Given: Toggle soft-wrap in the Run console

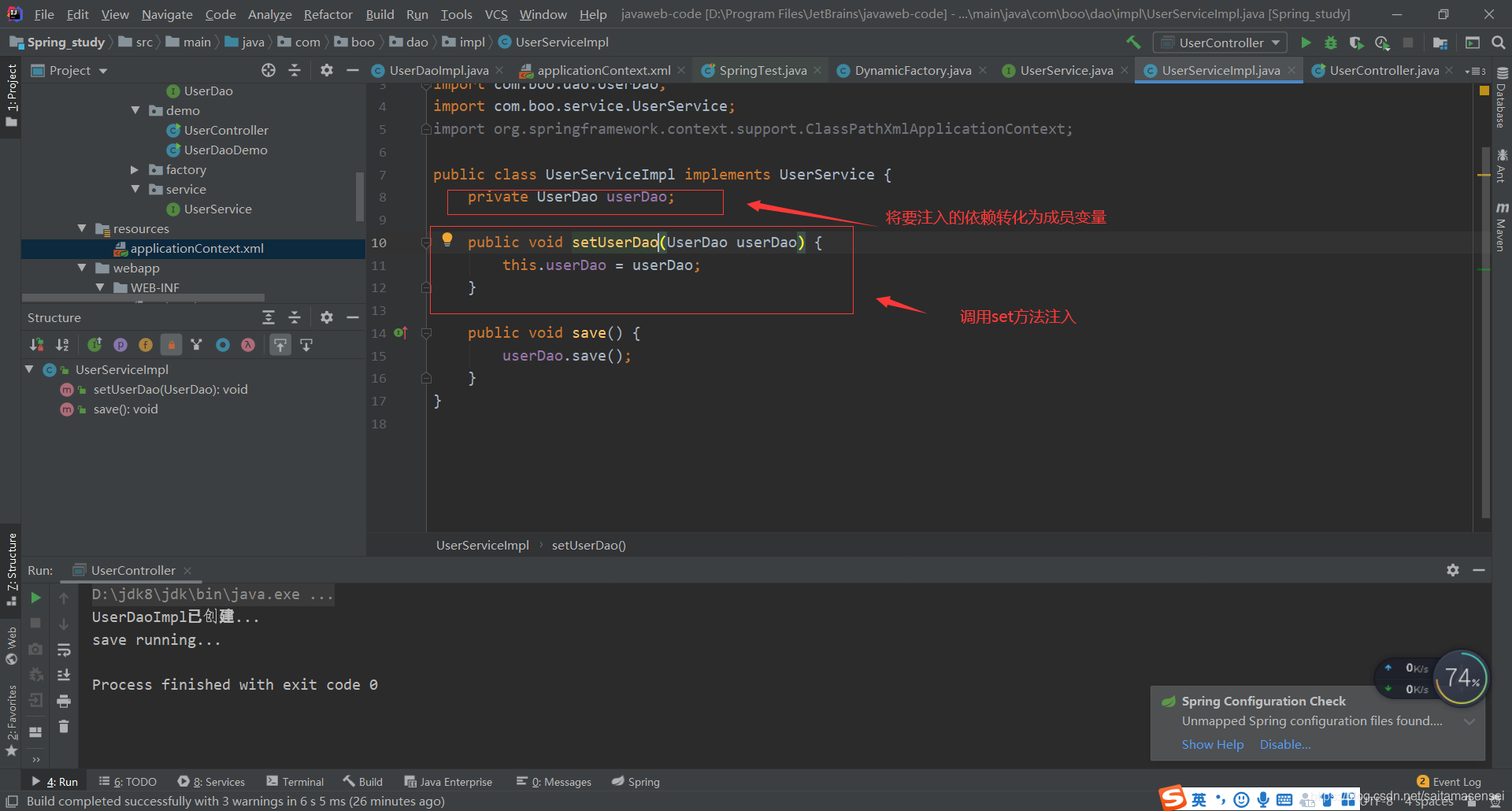Looking at the screenshot, I should click(x=64, y=650).
